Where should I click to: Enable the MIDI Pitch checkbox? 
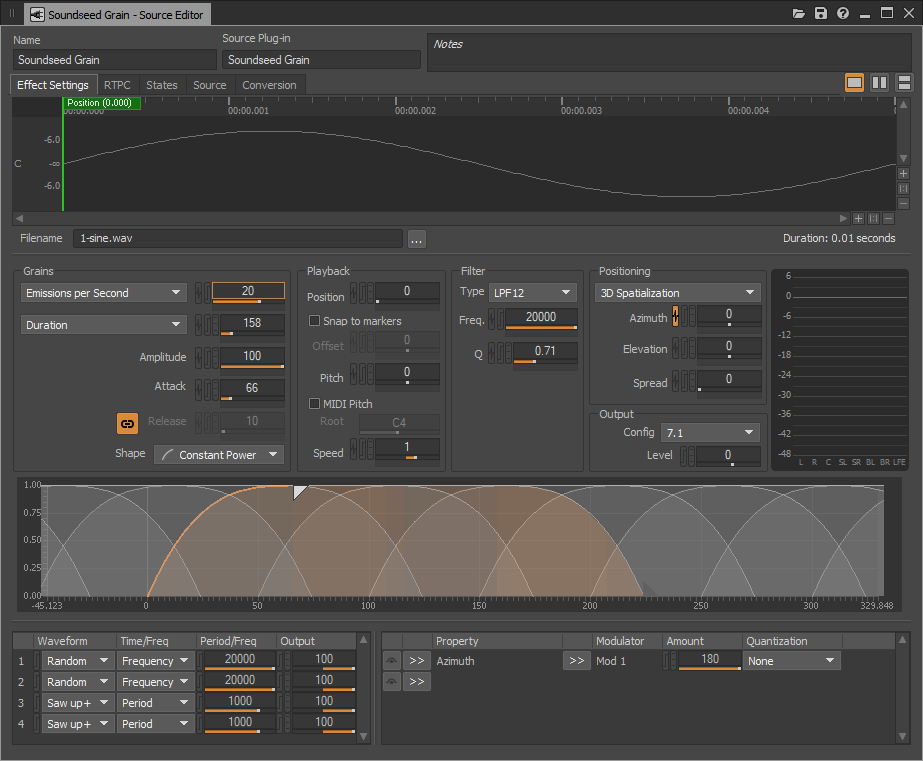pos(315,403)
